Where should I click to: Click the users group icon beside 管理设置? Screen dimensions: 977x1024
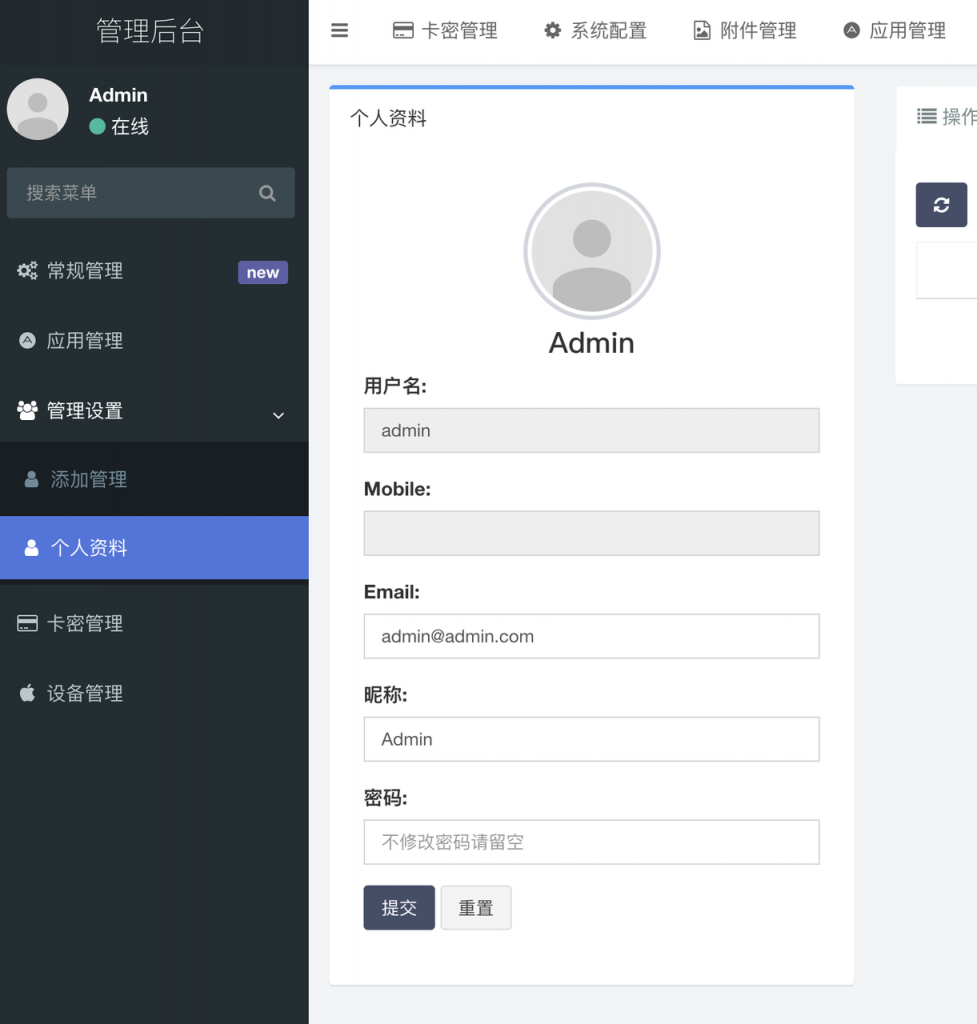click(27, 410)
